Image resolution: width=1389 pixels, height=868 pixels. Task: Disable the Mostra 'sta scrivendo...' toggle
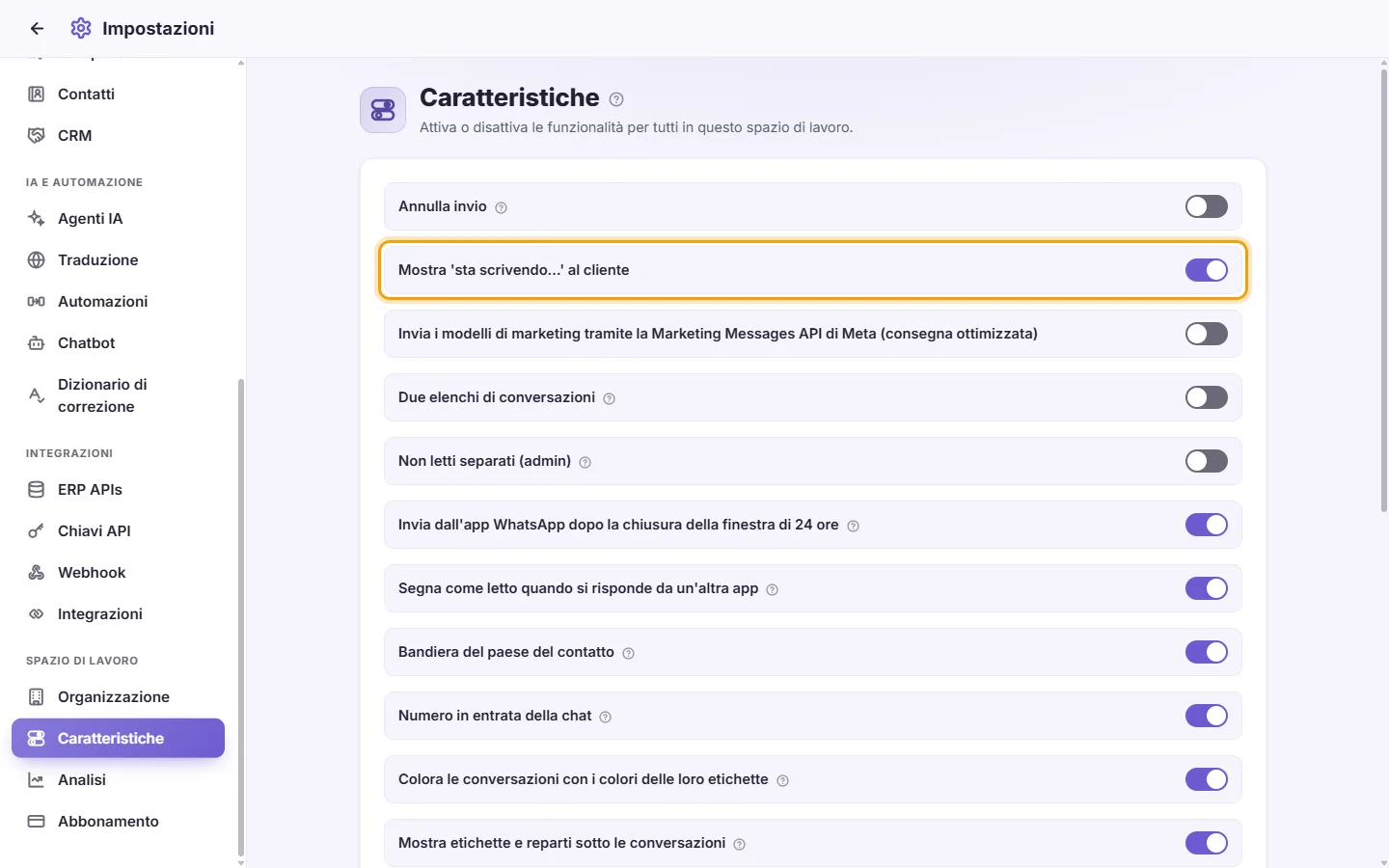1206,270
